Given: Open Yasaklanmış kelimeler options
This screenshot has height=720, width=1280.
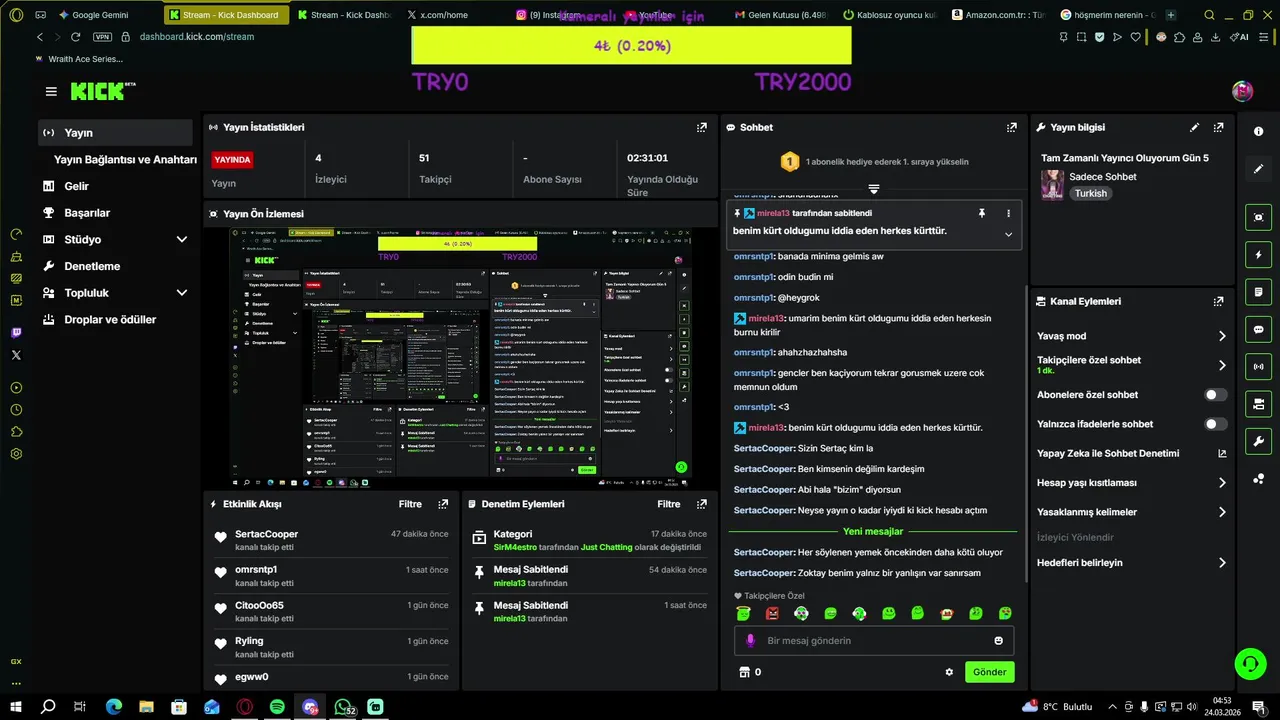Looking at the screenshot, I should pyautogui.click(x=1130, y=512).
